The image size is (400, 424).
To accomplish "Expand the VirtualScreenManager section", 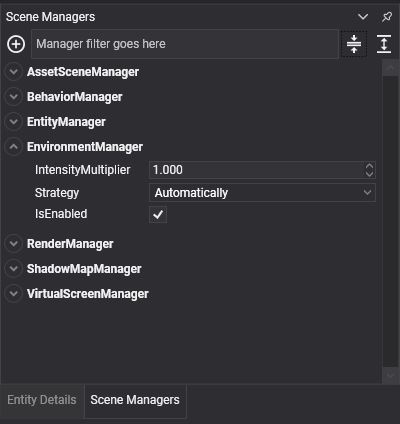I will click(14, 294).
